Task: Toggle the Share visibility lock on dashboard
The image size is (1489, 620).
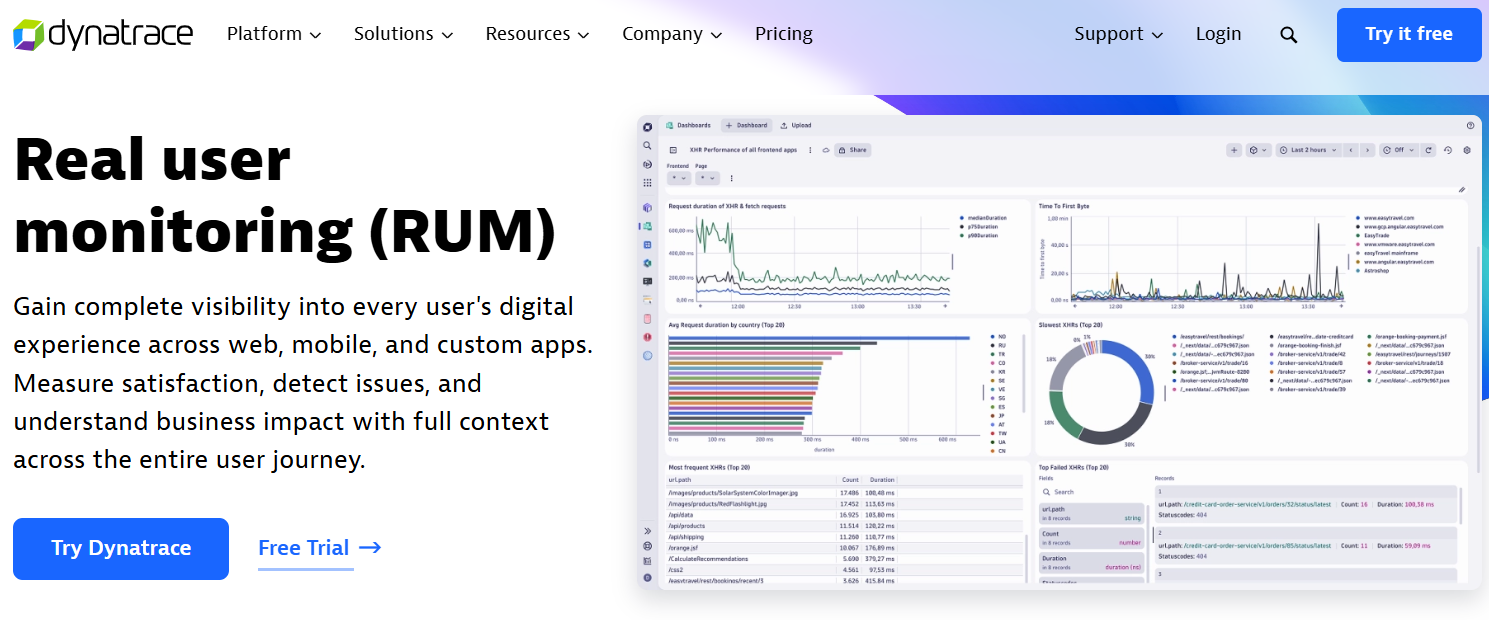Action: (841, 149)
